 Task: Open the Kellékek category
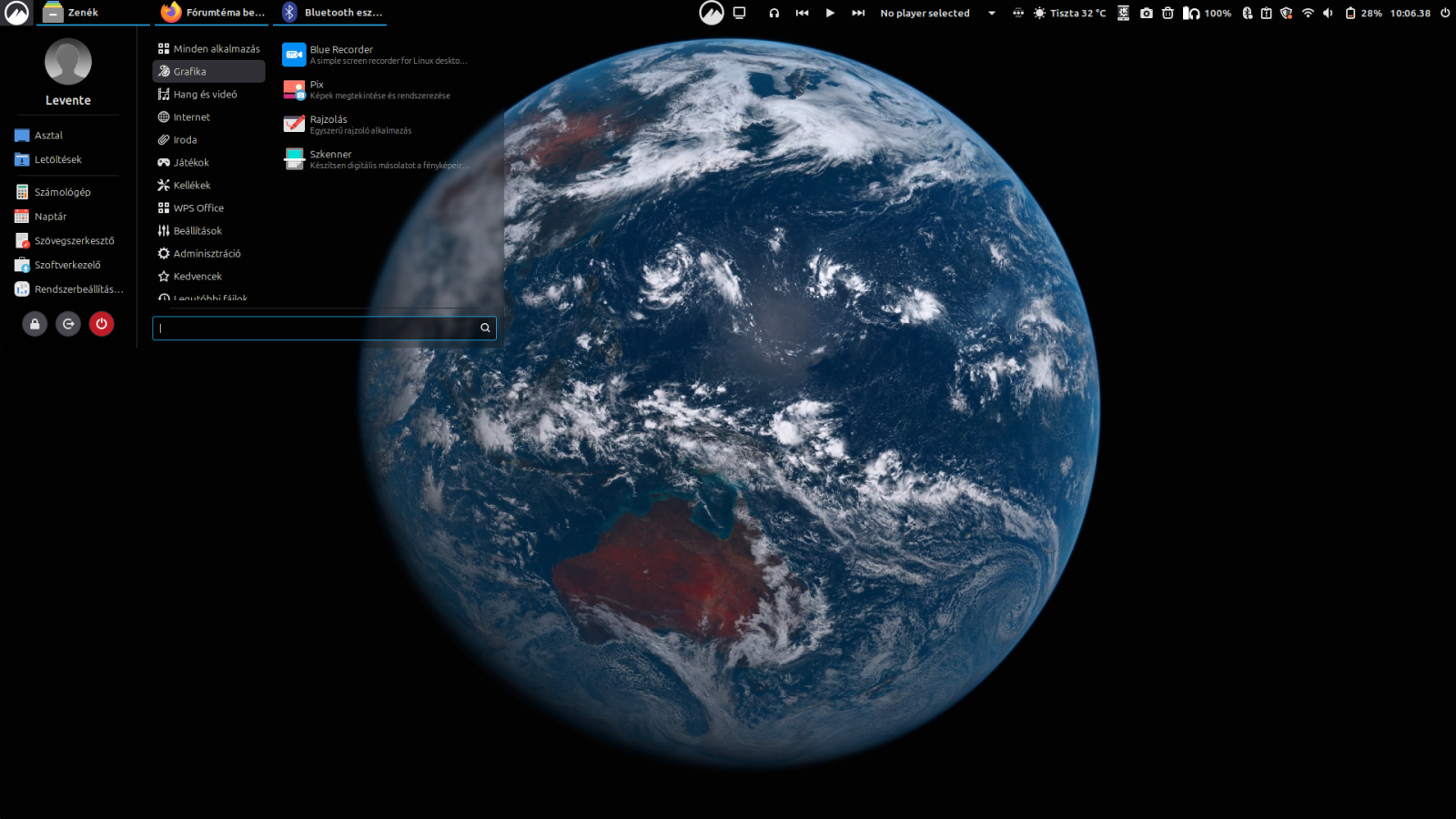[x=209, y=186]
